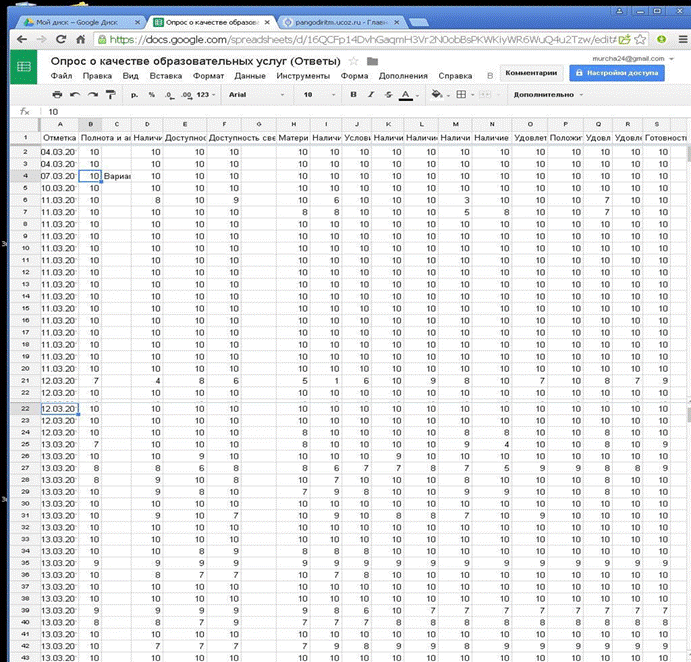This screenshot has height=662, width=691.
Task: Open the 123 number format dropdown
Action: tap(206, 95)
